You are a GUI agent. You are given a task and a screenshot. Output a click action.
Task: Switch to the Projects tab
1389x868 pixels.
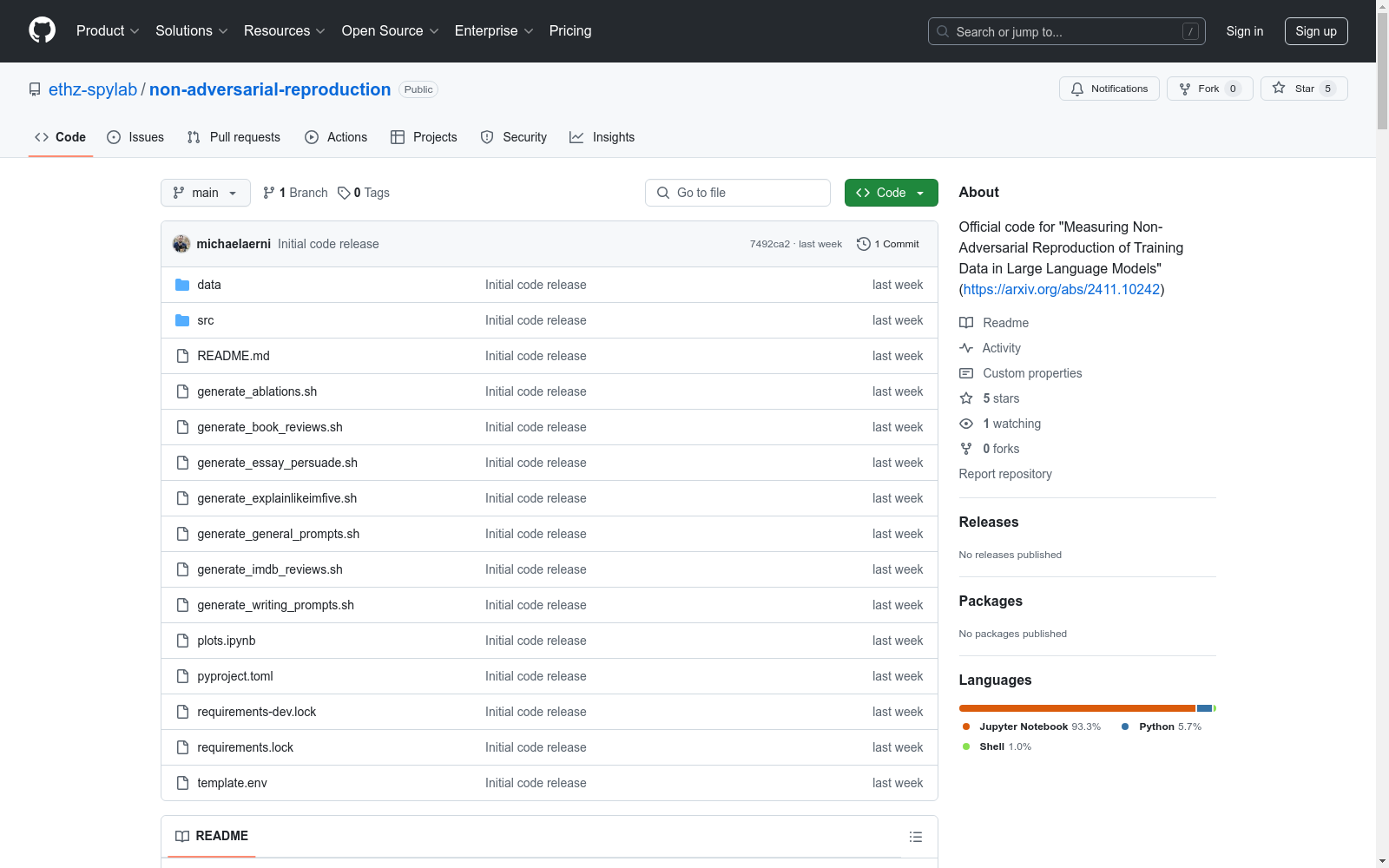pos(424,137)
